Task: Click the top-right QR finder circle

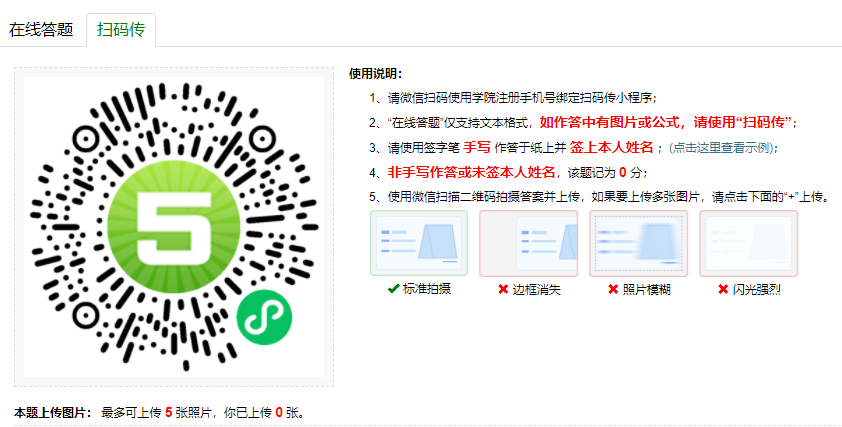Action: [x=262, y=140]
